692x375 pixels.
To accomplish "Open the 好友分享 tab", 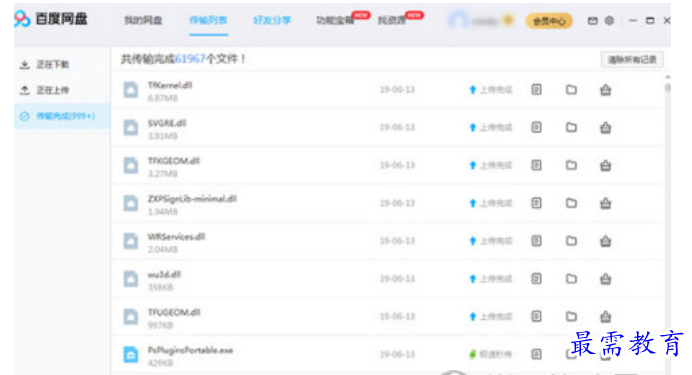I will tap(272, 20).
